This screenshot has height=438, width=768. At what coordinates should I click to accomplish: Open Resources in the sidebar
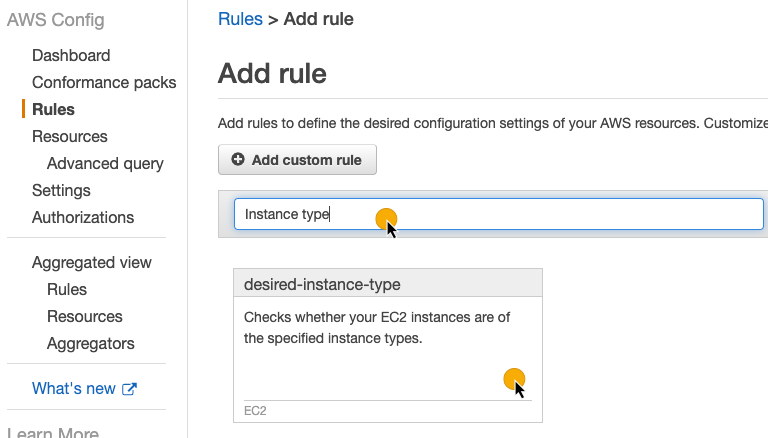[x=70, y=137]
